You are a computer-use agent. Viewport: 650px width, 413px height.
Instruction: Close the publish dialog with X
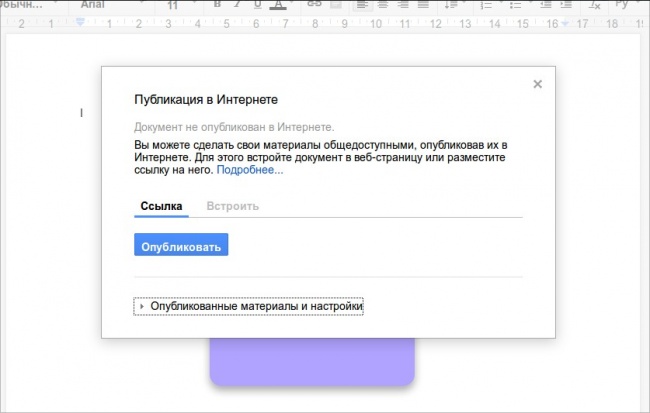538,85
